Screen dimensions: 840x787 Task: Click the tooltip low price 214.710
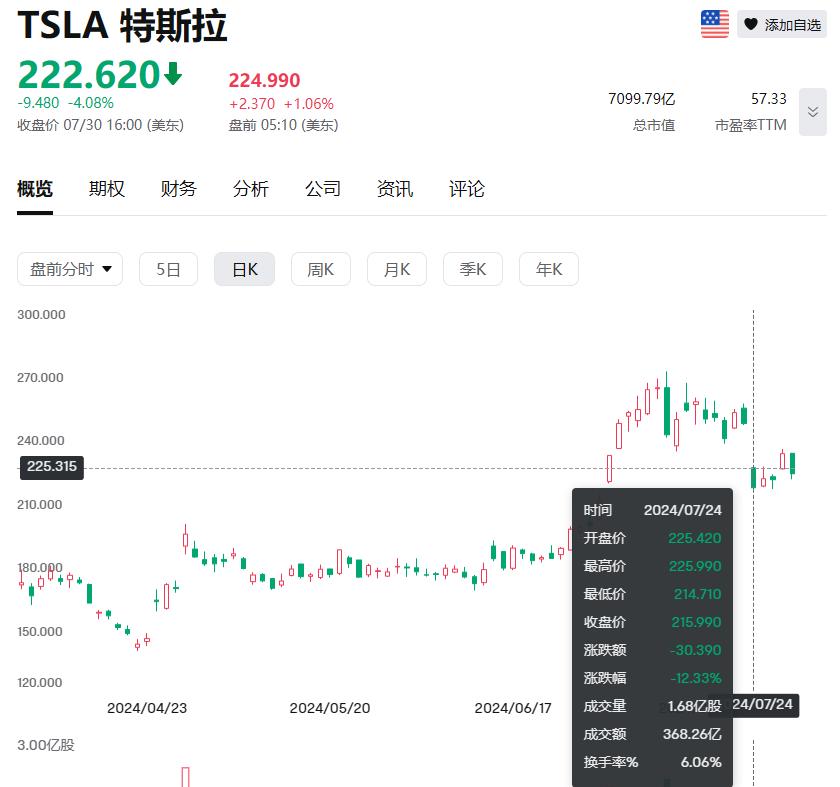[698, 594]
